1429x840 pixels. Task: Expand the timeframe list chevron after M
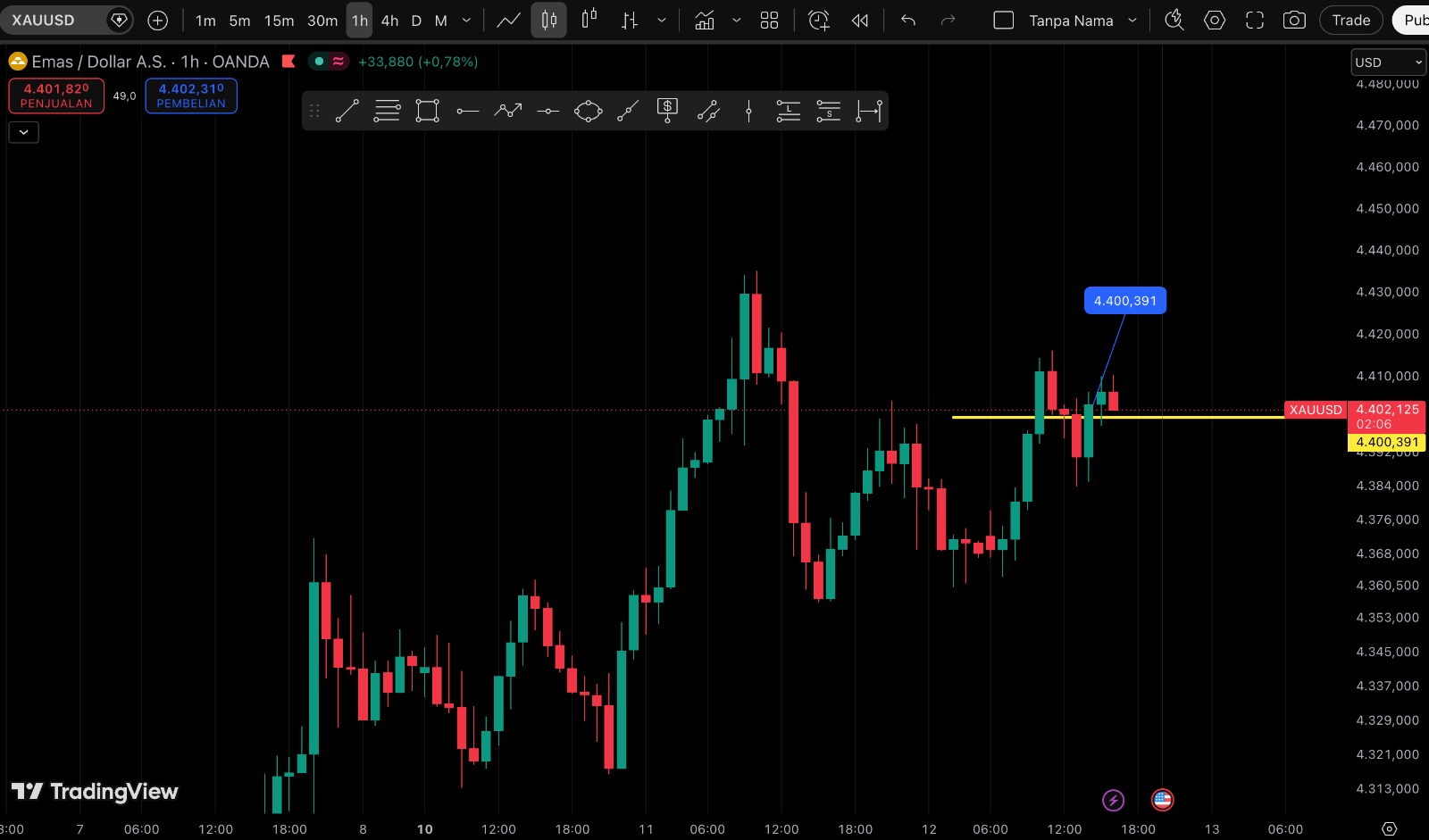466,21
